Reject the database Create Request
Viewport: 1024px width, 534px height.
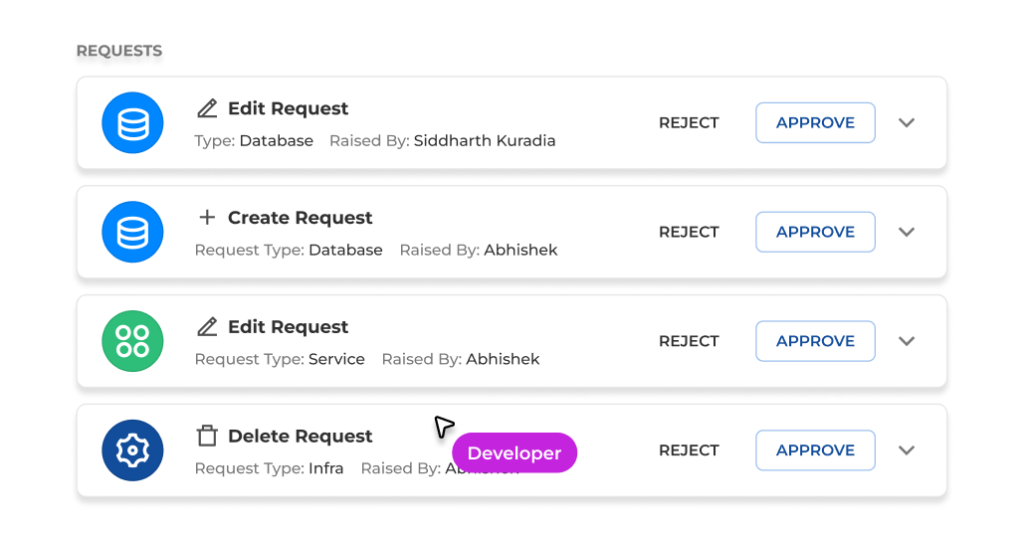click(x=689, y=232)
